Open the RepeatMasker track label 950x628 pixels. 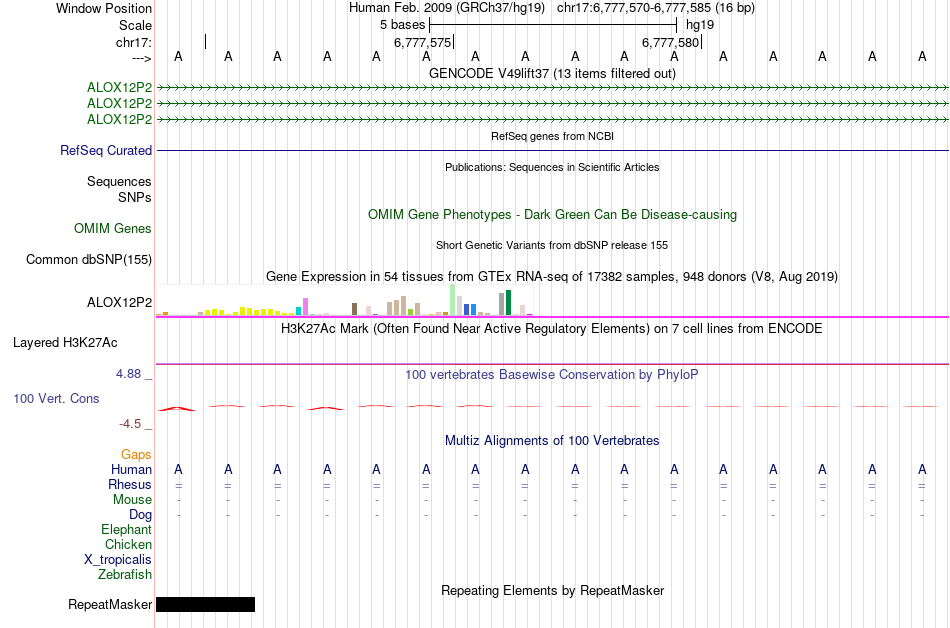[x=110, y=604]
